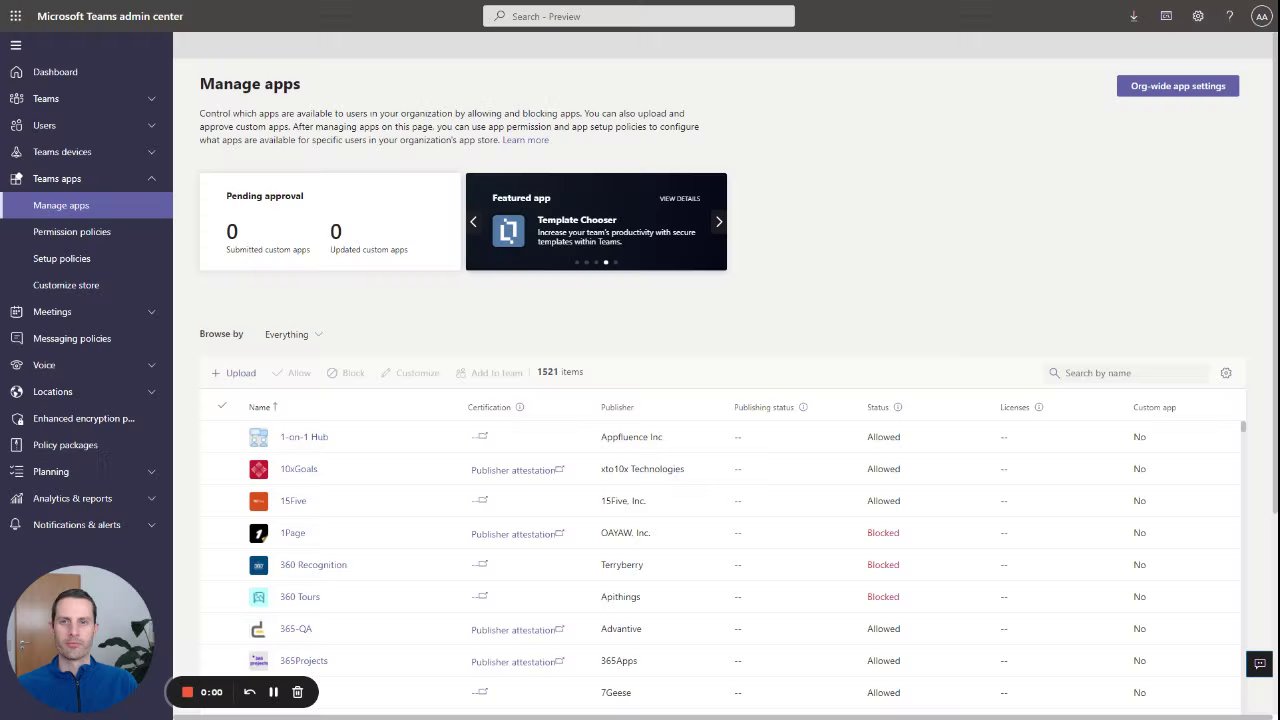Delete the recording with trash icon
The height and width of the screenshot is (720, 1280).
[x=297, y=692]
